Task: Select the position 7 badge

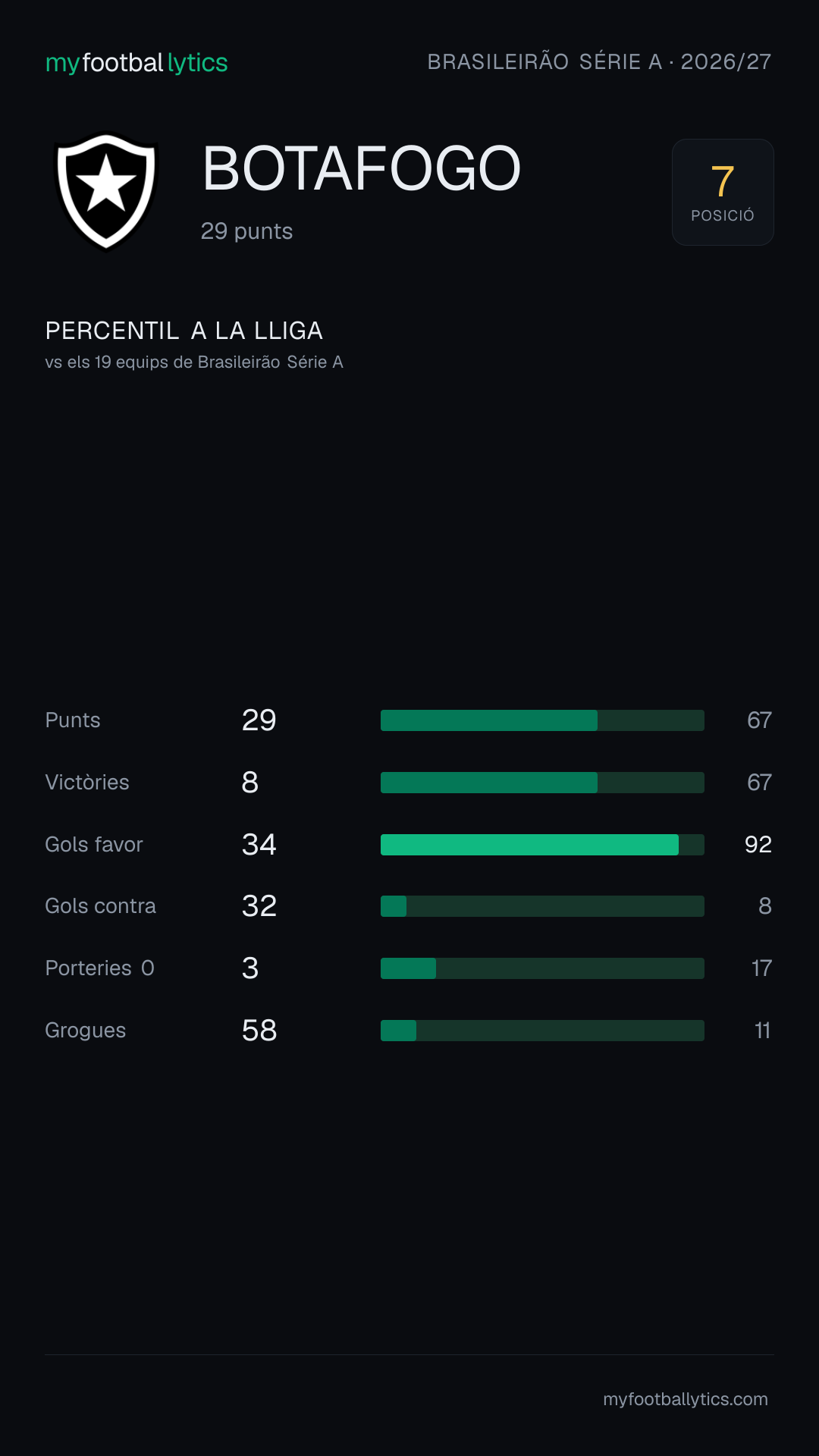Action: pyautogui.click(x=723, y=192)
